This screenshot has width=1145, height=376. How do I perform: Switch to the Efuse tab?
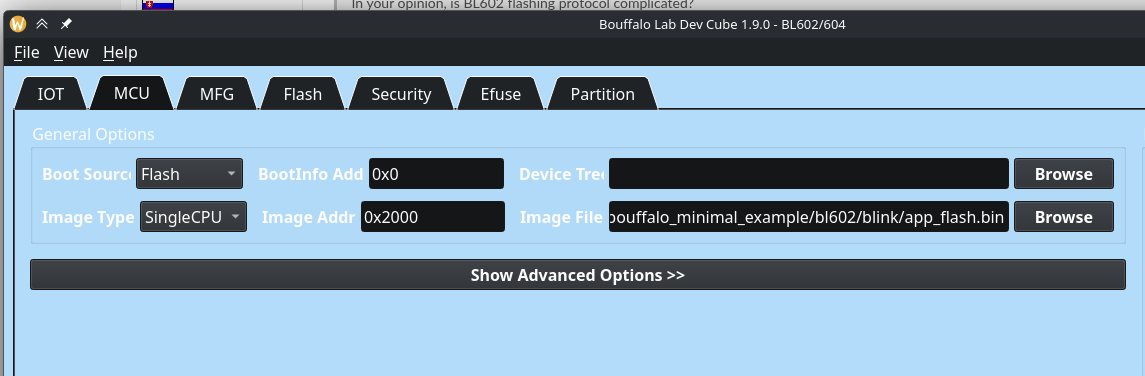[500, 94]
